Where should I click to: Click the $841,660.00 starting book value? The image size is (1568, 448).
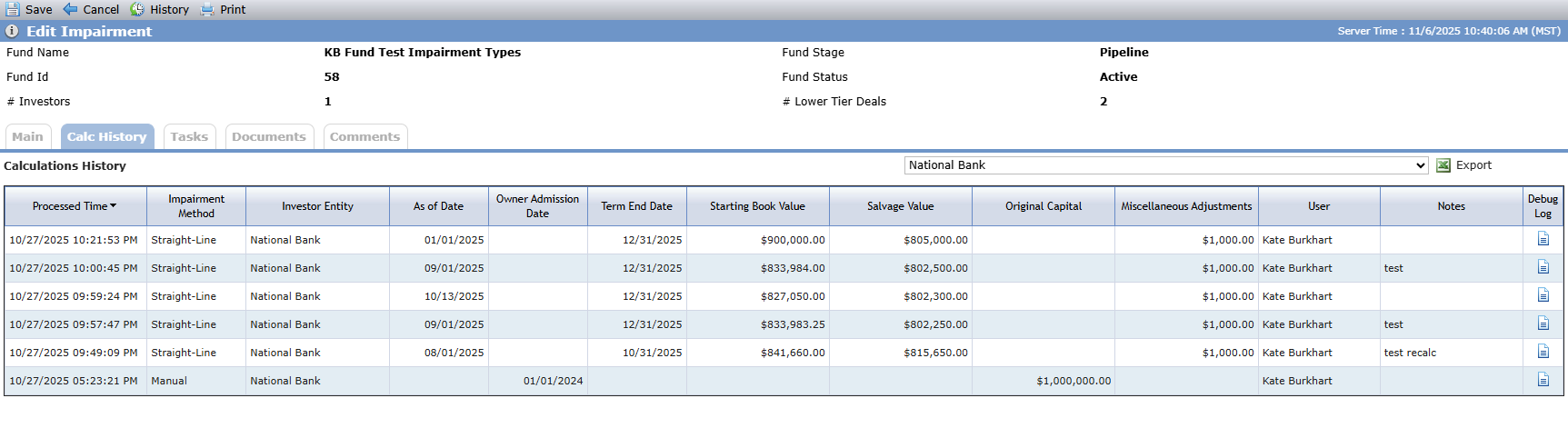(x=793, y=353)
